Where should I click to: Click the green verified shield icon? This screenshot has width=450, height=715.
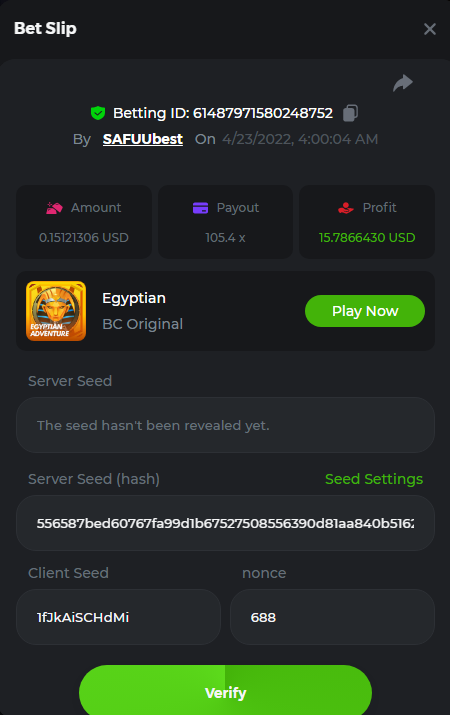[x=98, y=113]
